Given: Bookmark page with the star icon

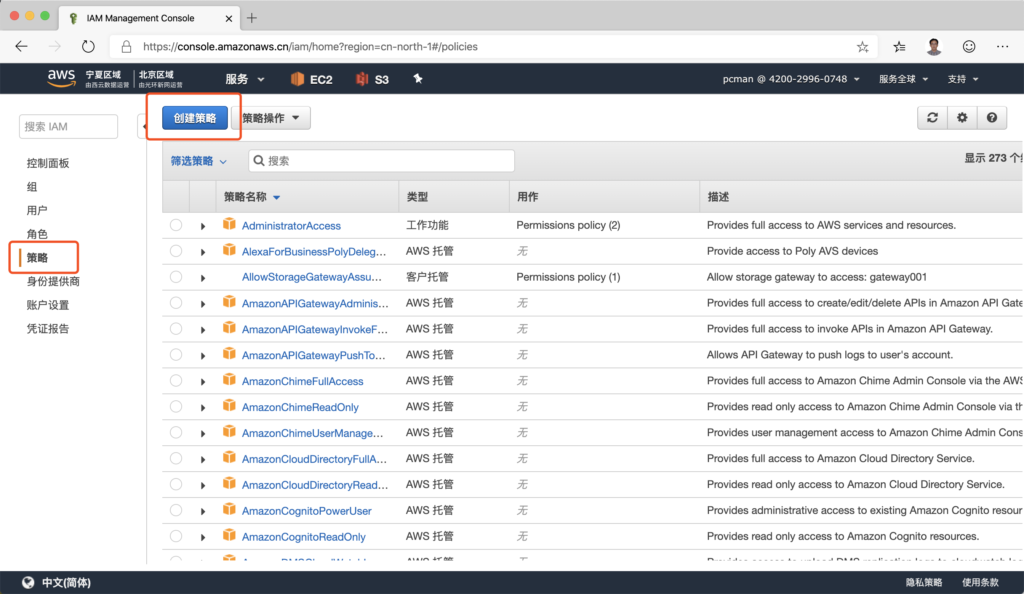Looking at the screenshot, I should tap(862, 46).
